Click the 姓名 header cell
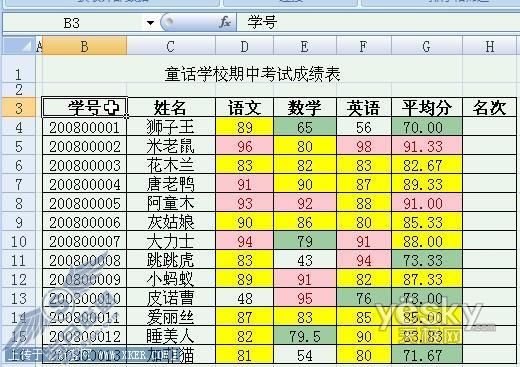 pos(171,107)
